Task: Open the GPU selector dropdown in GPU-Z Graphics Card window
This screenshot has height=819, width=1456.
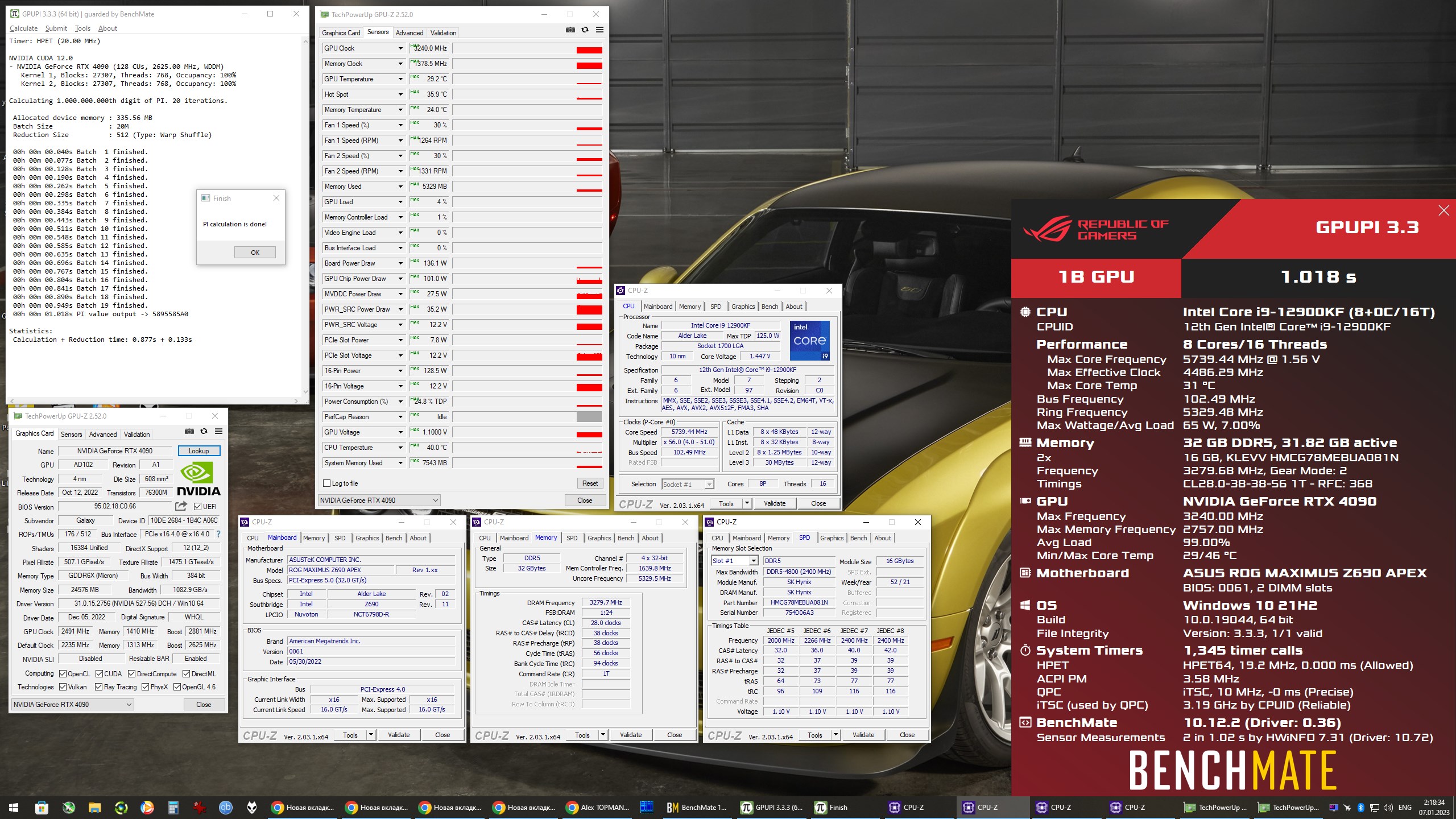Action: pos(73,704)
